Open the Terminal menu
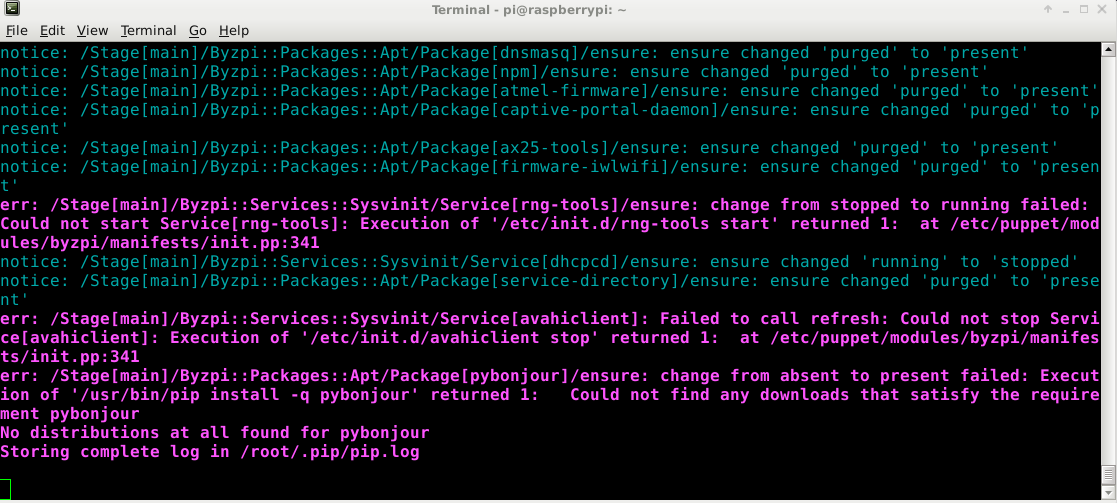Viewport: 1117px width, 503px height. click(x=148, y=31)
